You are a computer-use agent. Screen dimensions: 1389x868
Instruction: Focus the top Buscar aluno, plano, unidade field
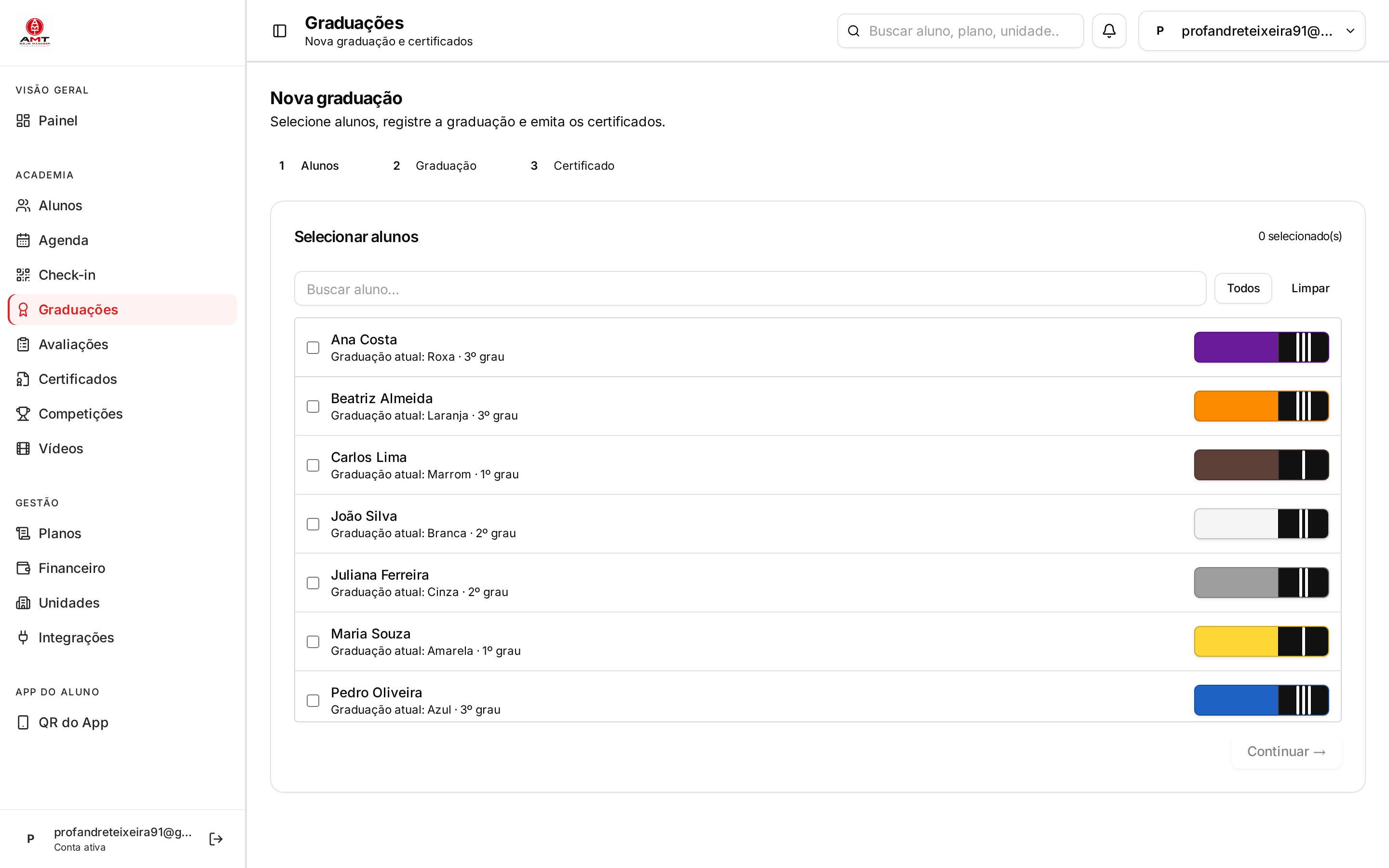(960, 31)
